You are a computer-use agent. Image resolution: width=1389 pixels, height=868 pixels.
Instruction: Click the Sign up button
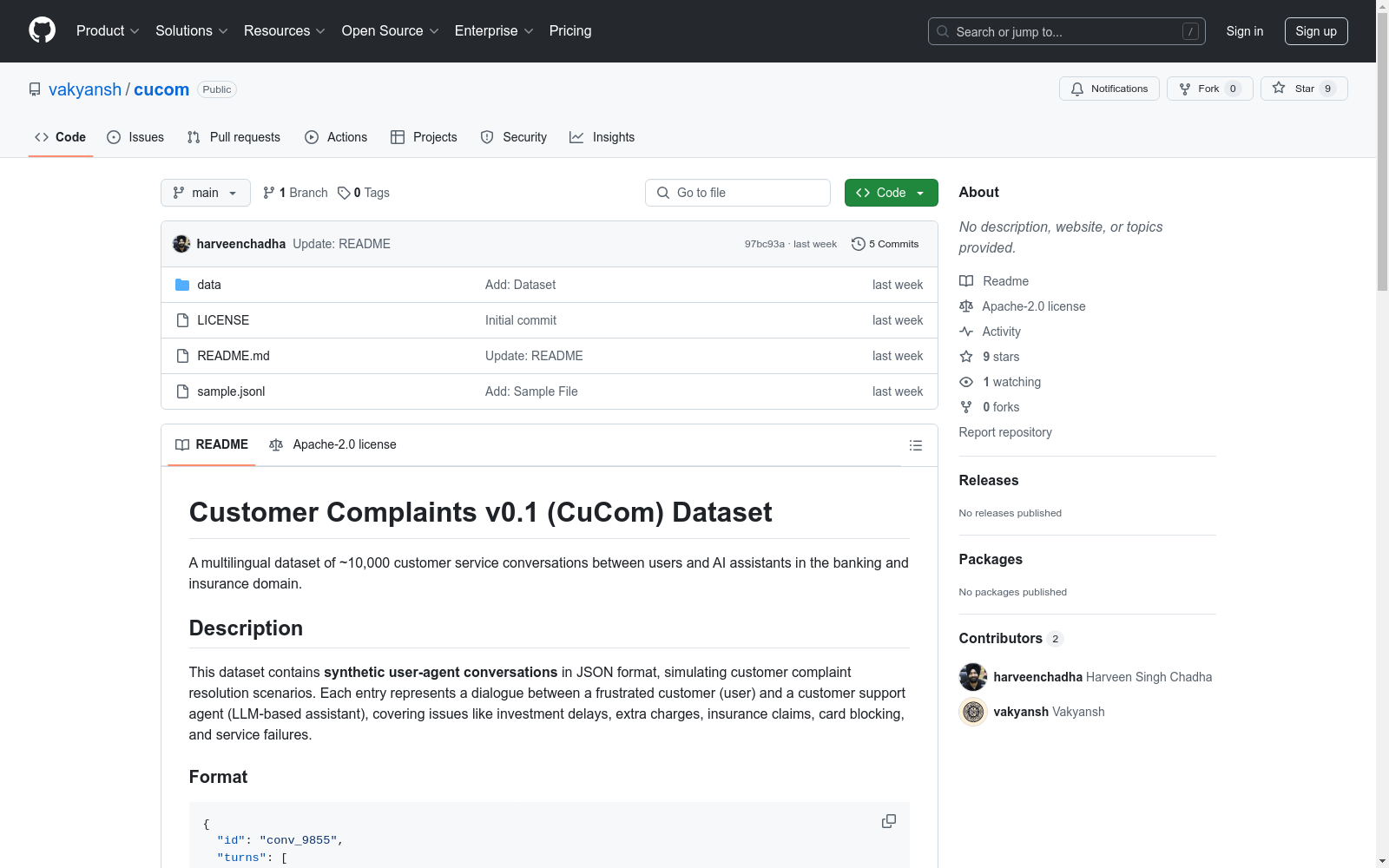click(x=1316, y=31)
